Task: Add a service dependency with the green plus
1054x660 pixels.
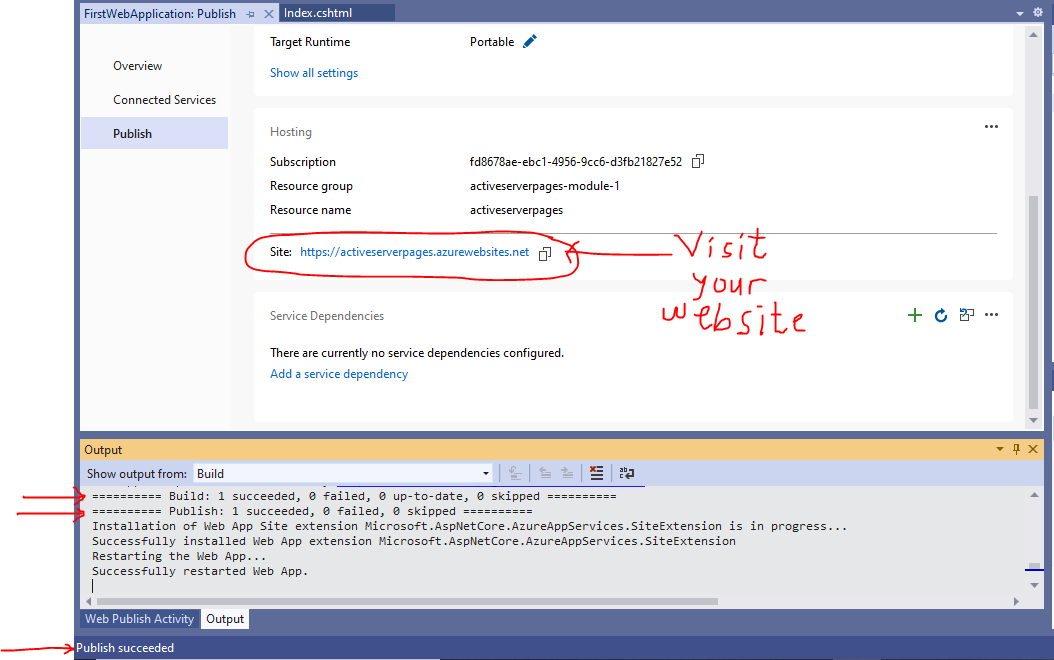Action: pos(914,315)
